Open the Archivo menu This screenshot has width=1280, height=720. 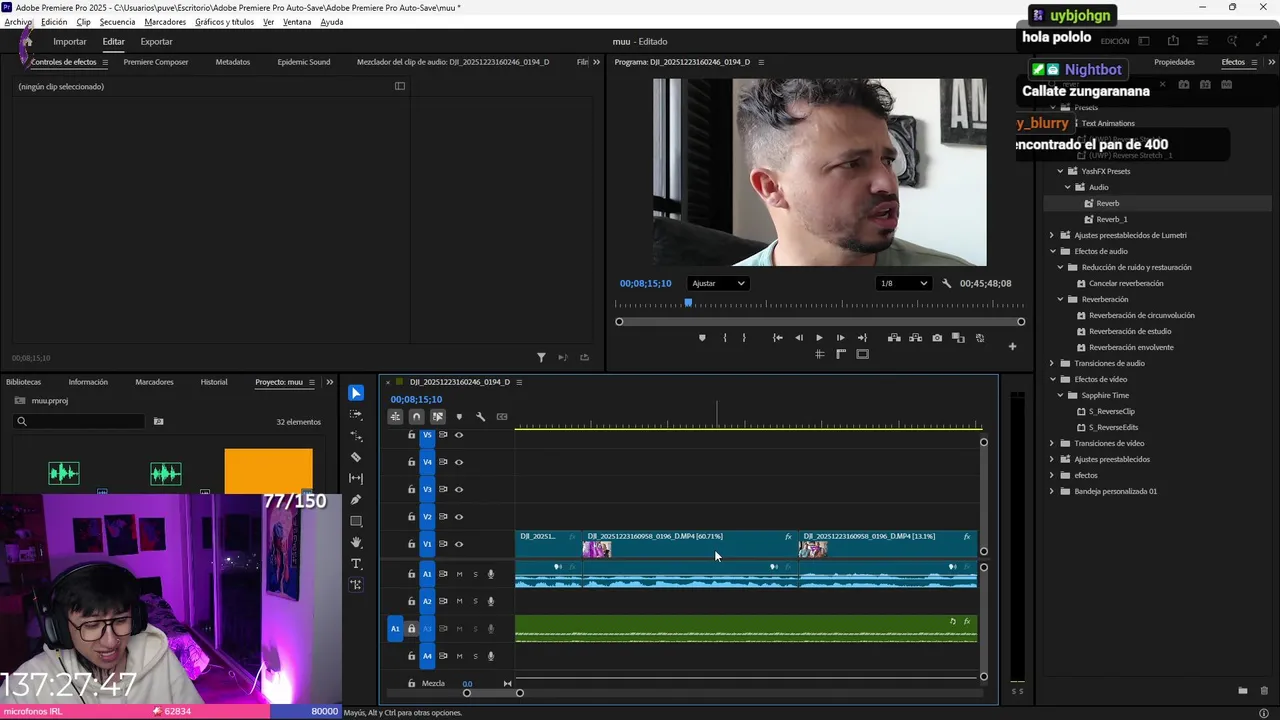point(18,22)
